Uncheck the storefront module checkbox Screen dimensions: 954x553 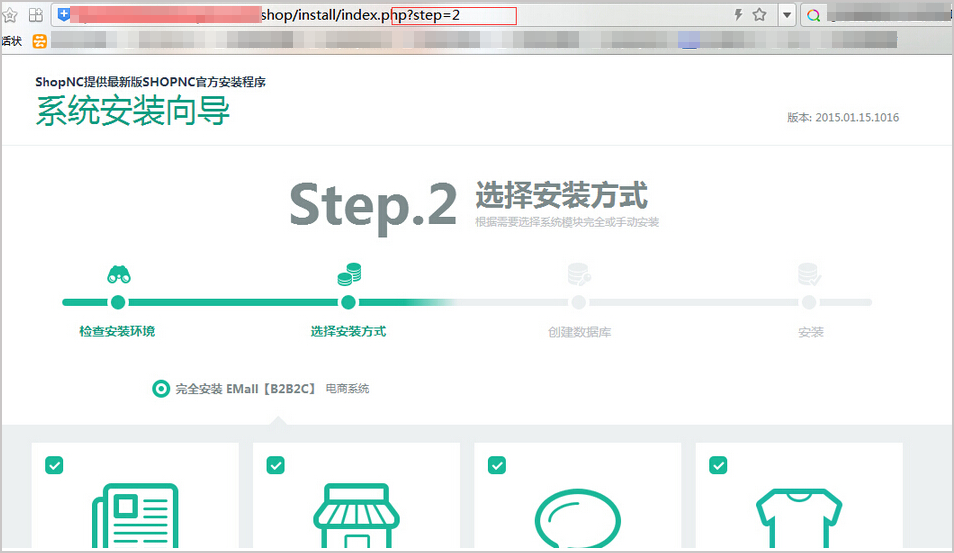[x=275, y=465]
